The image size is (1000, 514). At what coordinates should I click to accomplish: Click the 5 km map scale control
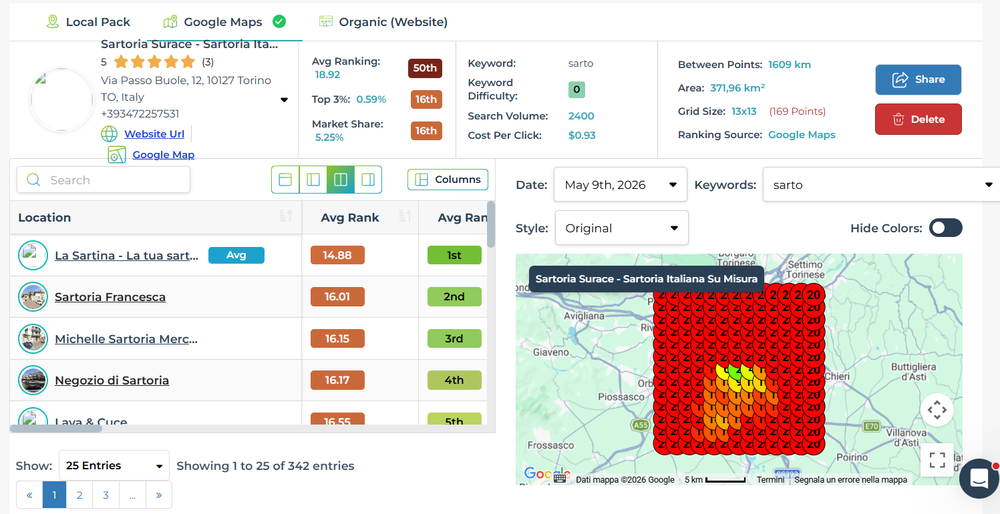(716, 480)
